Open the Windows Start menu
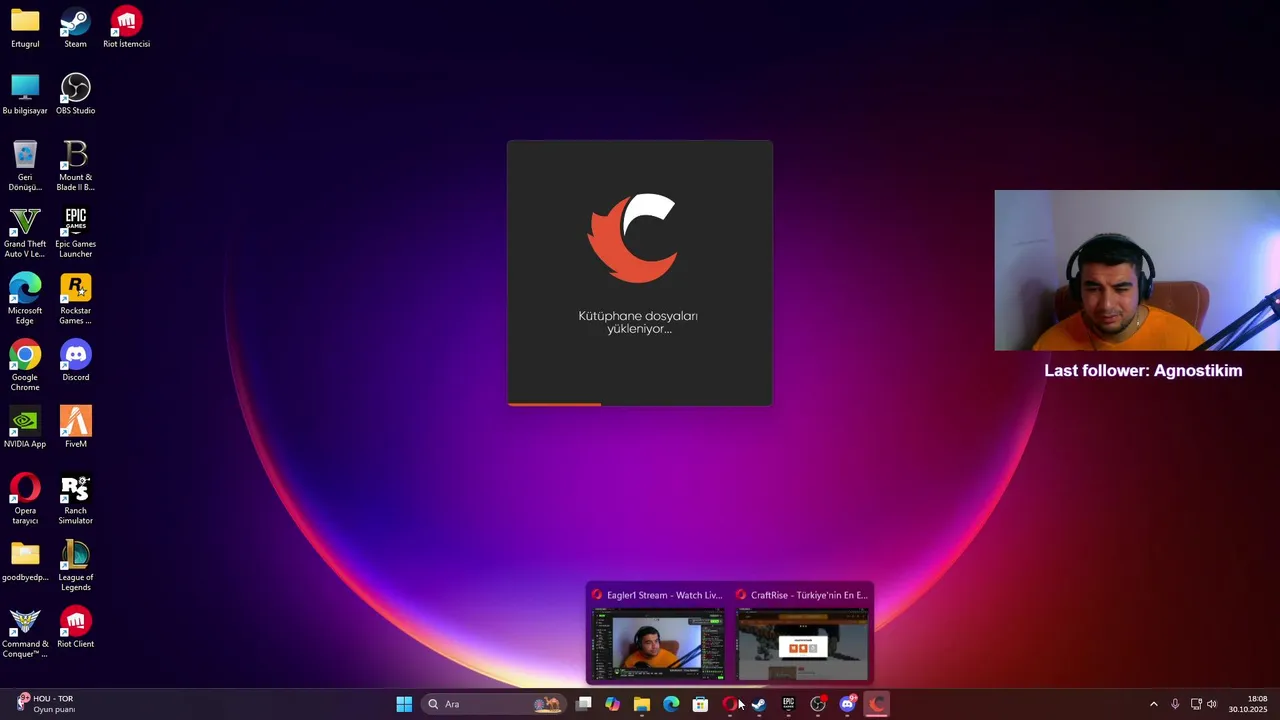This screenshot has width=1280, height=720. coord(404,704)
